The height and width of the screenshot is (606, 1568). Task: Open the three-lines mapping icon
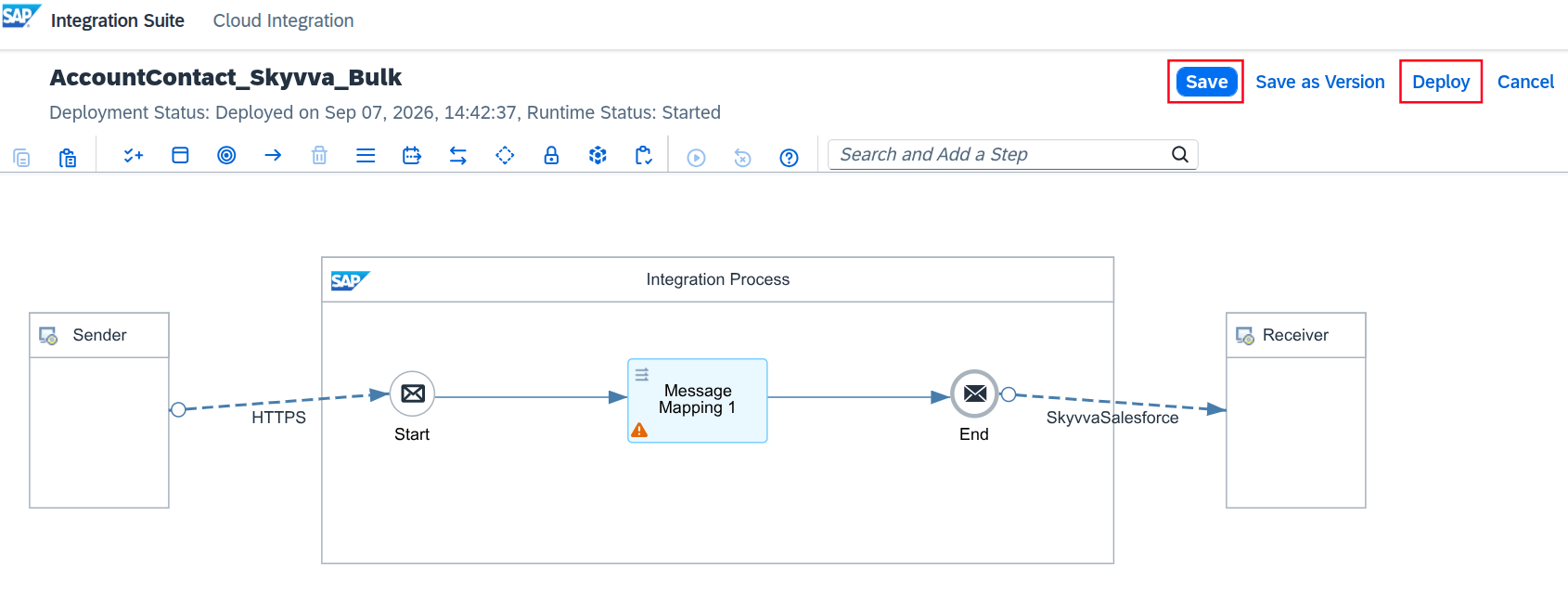366,155
